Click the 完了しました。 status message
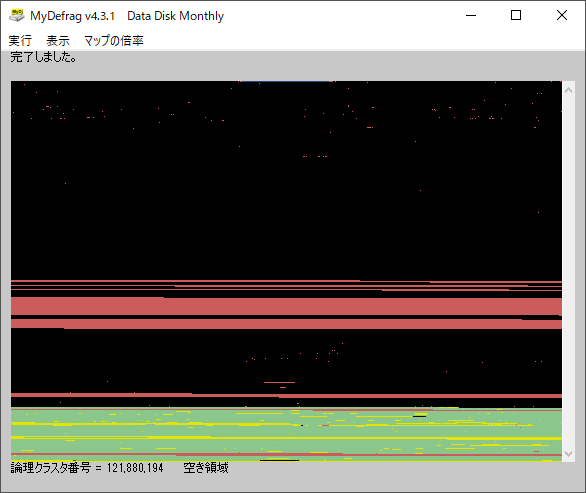Viewport: 586px width, 493px height. coord(43,57)
